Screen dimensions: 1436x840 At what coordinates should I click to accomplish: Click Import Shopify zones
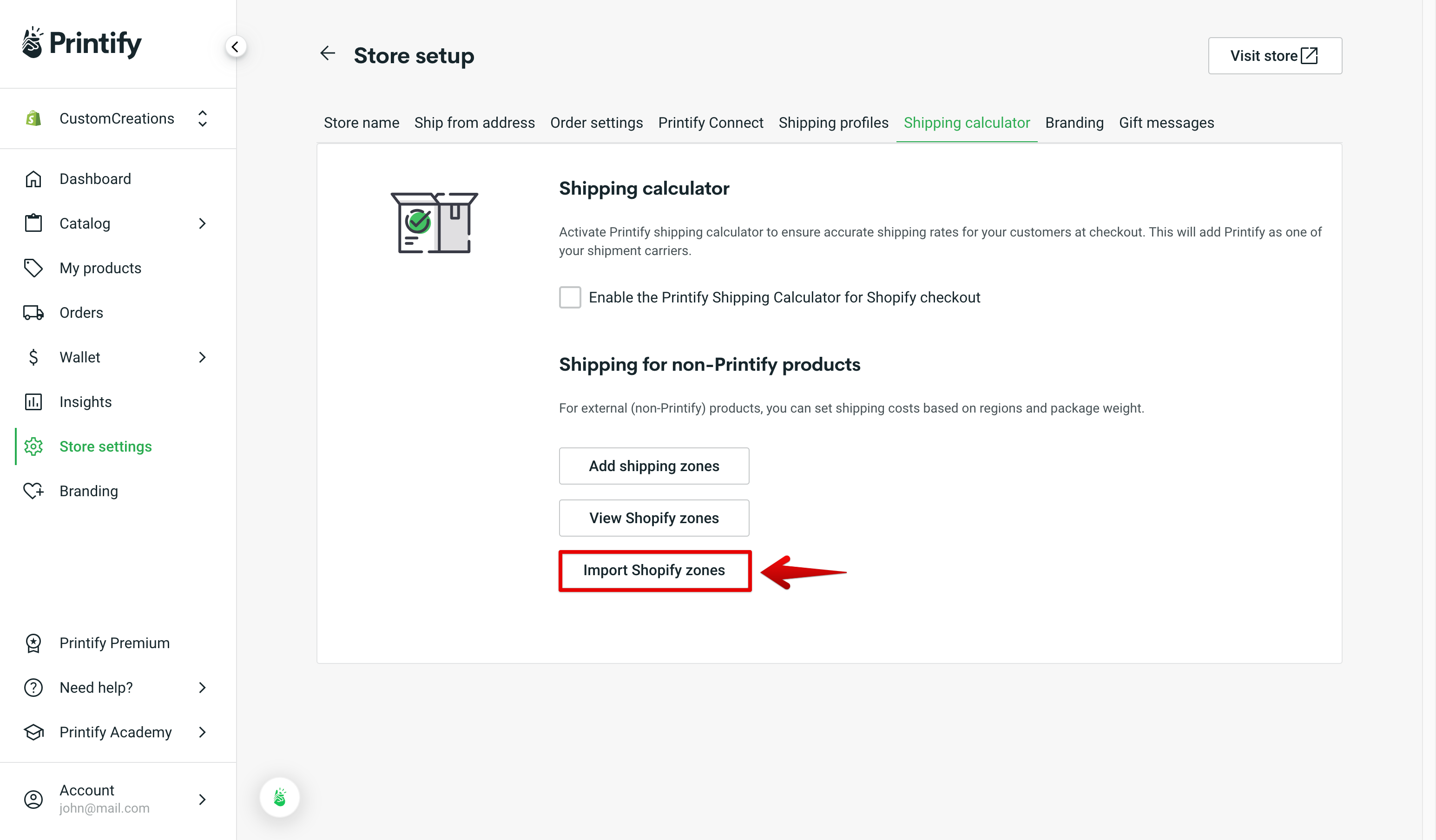tap(654, 570)
